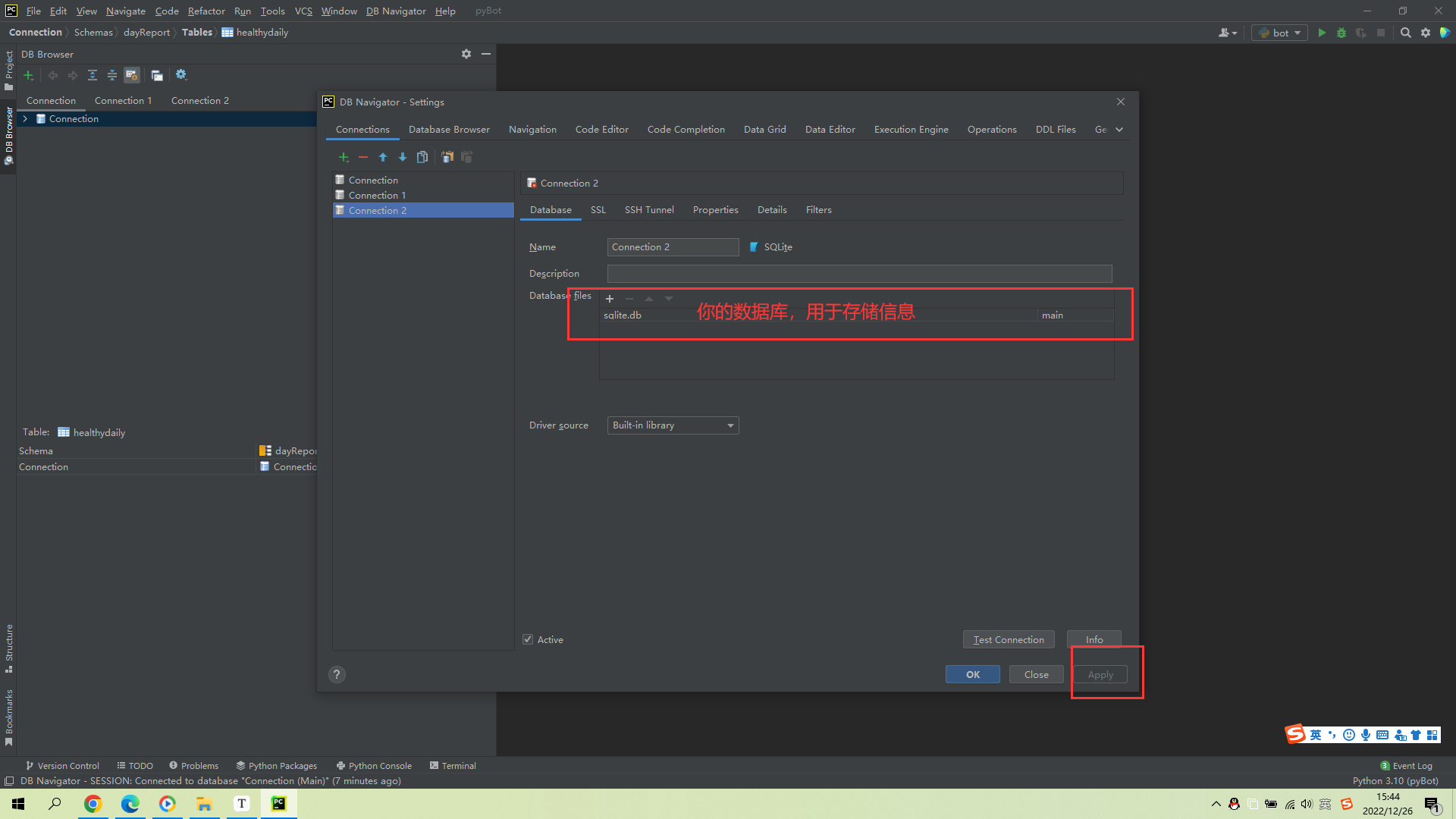Viewport: 1456px width, 819px height.
Task: Click the Description input field
Action: tap(859, 274)
